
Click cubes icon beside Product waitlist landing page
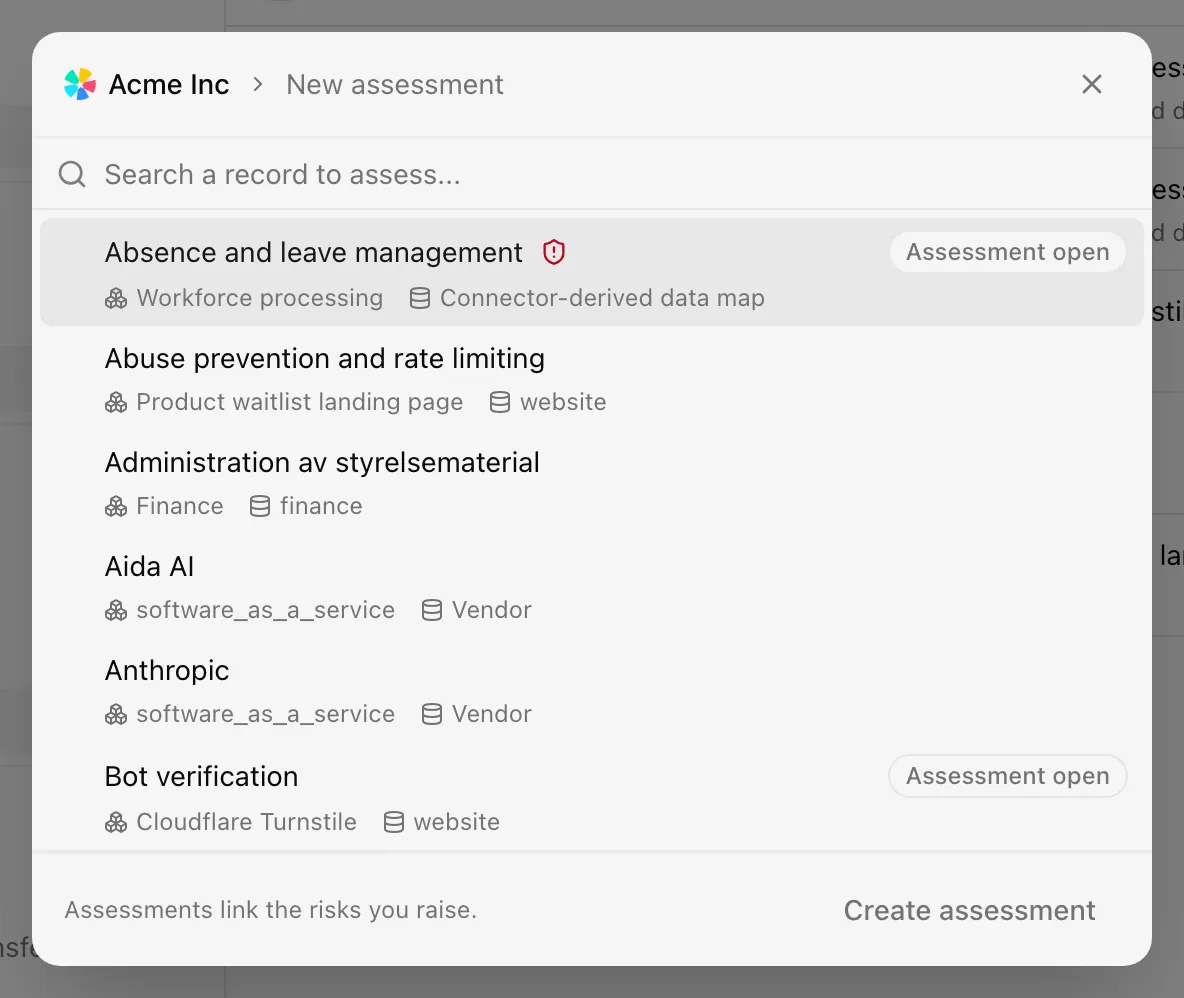[x=116, y=403]
